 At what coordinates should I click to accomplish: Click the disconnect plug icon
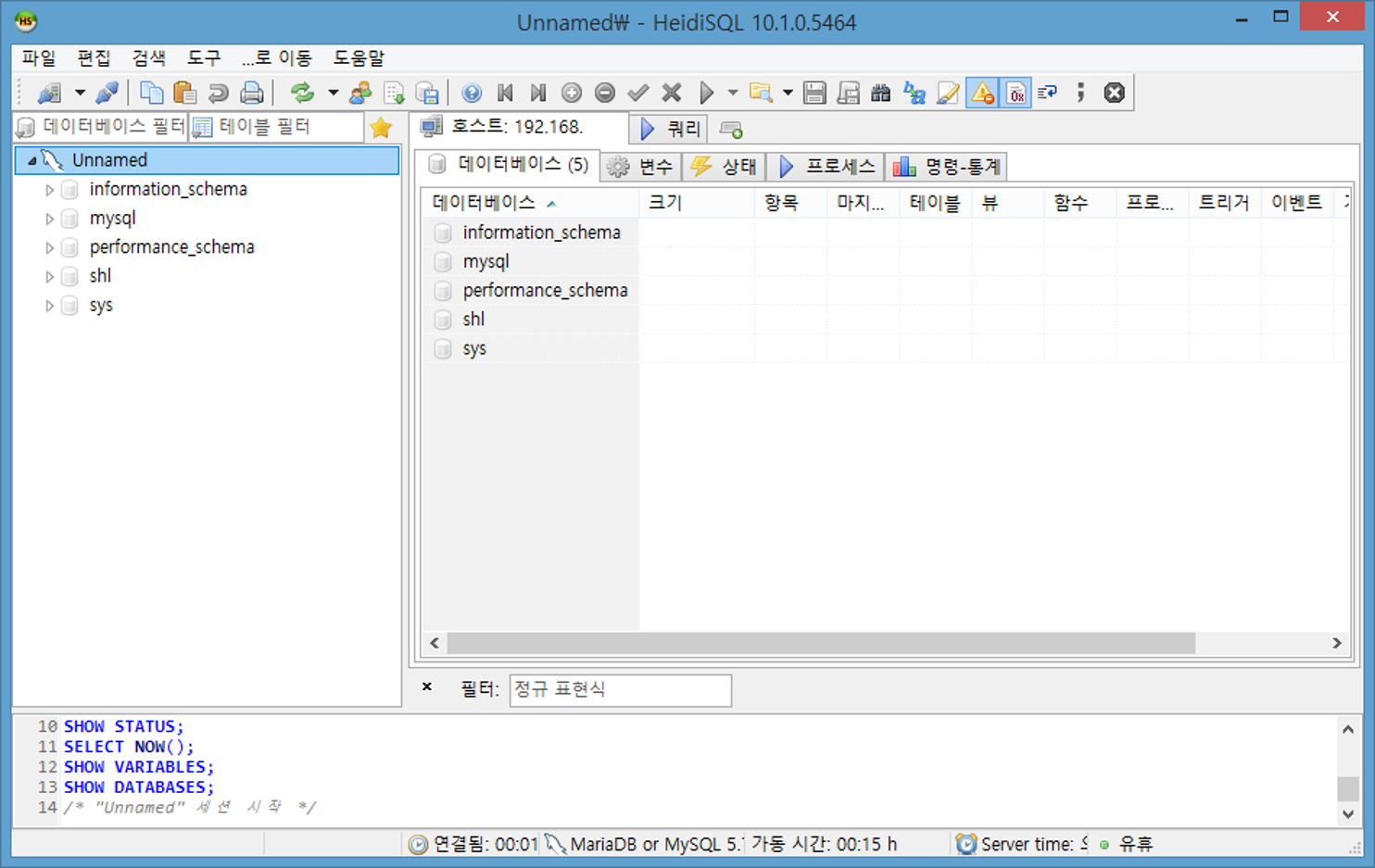pos(107,93)
